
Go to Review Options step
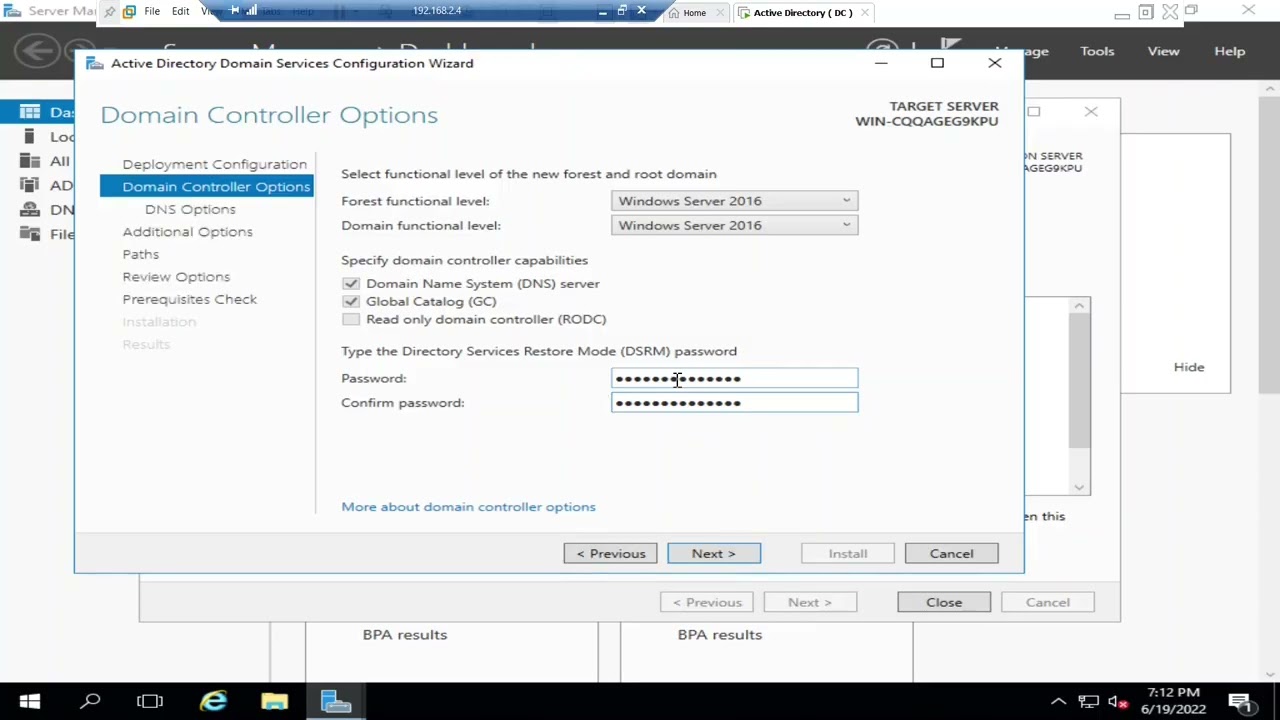coord(176,277)
